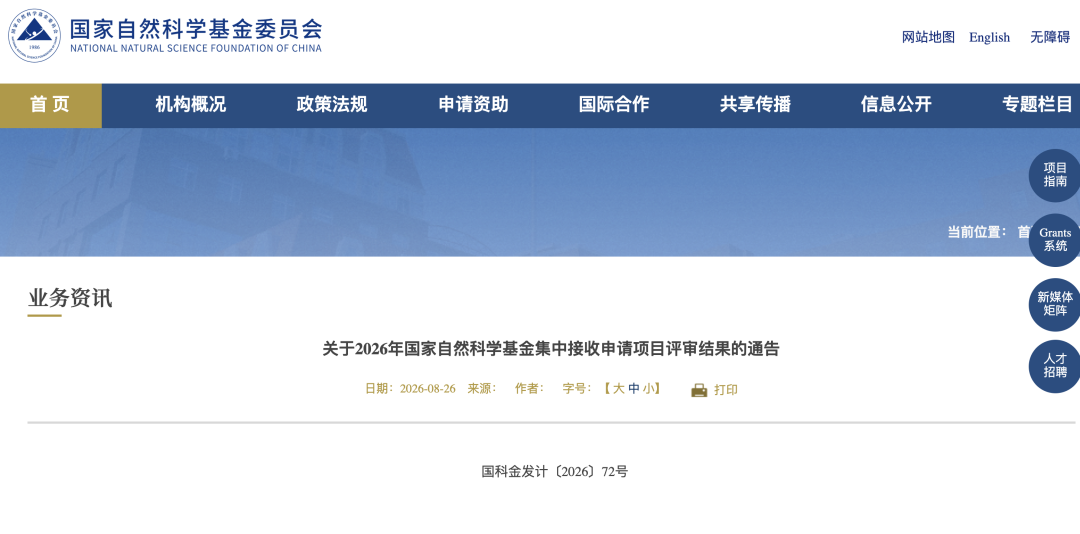This screenshot has height=534, width=1080.
Task: Open the 信息公开 menu
Action: pyautogui.click(x=896, y=105)
